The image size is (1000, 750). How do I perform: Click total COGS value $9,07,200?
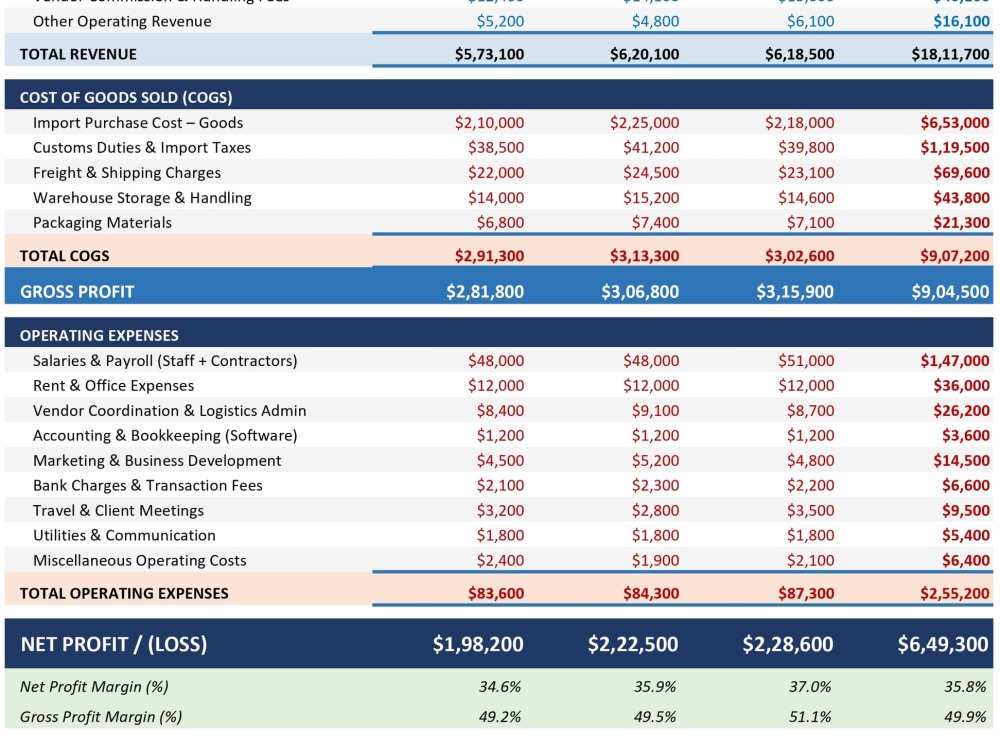pos(955,256)
